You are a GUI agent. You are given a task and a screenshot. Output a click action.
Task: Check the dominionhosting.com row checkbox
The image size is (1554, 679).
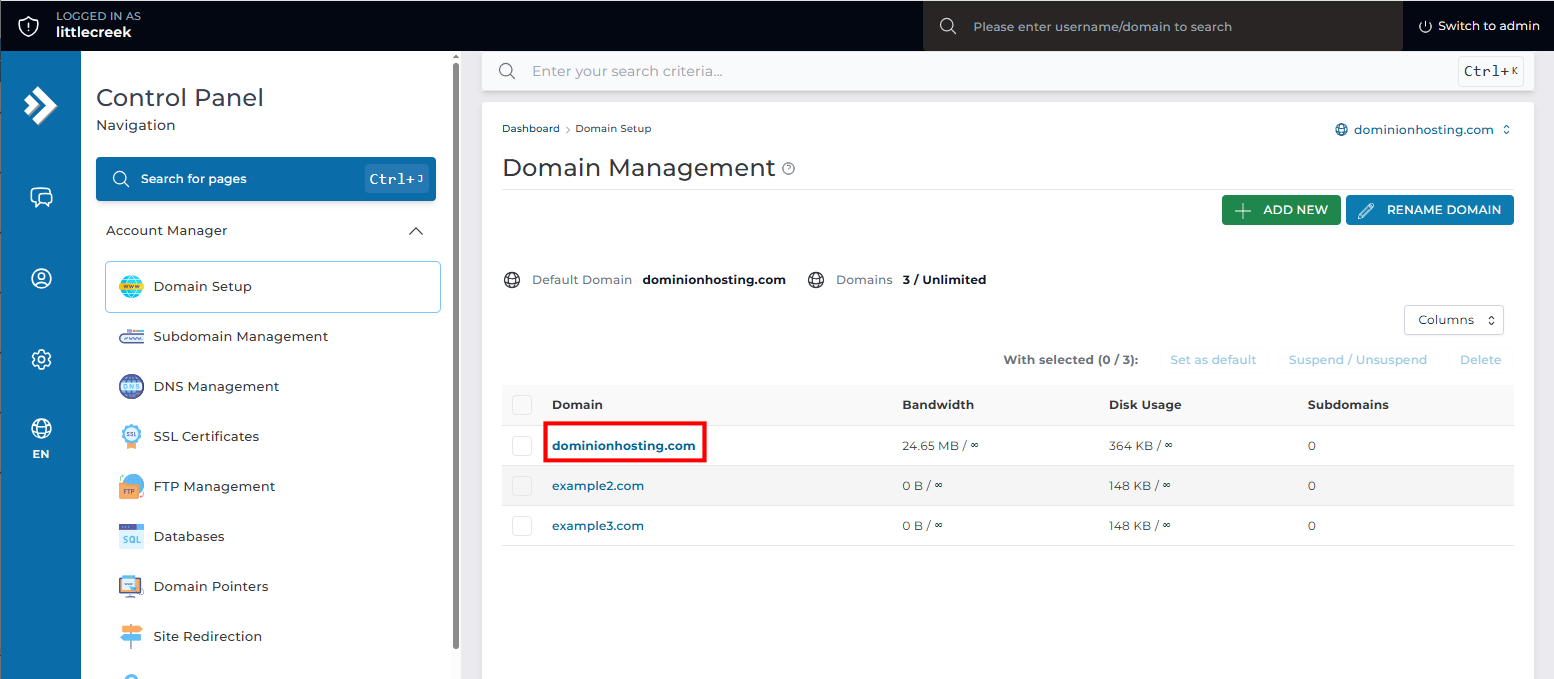[x=522, y=446]
